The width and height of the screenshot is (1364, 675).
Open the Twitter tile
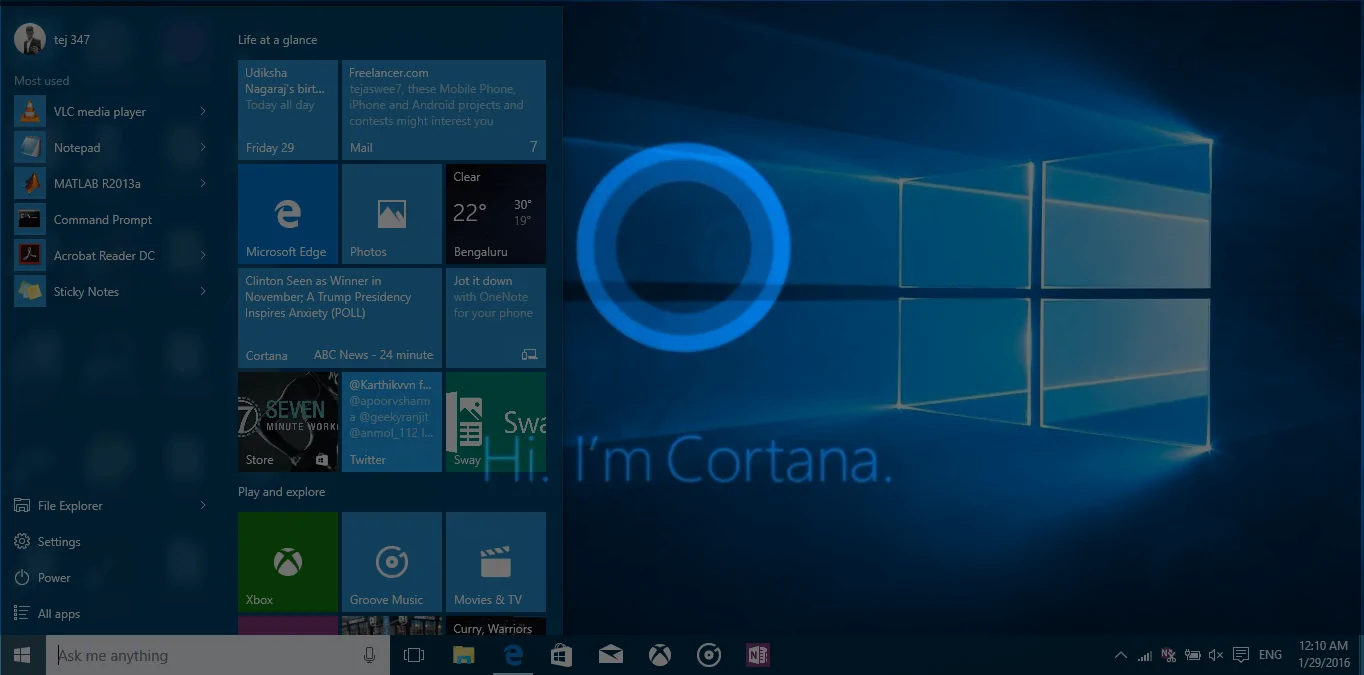click(392, 422)
